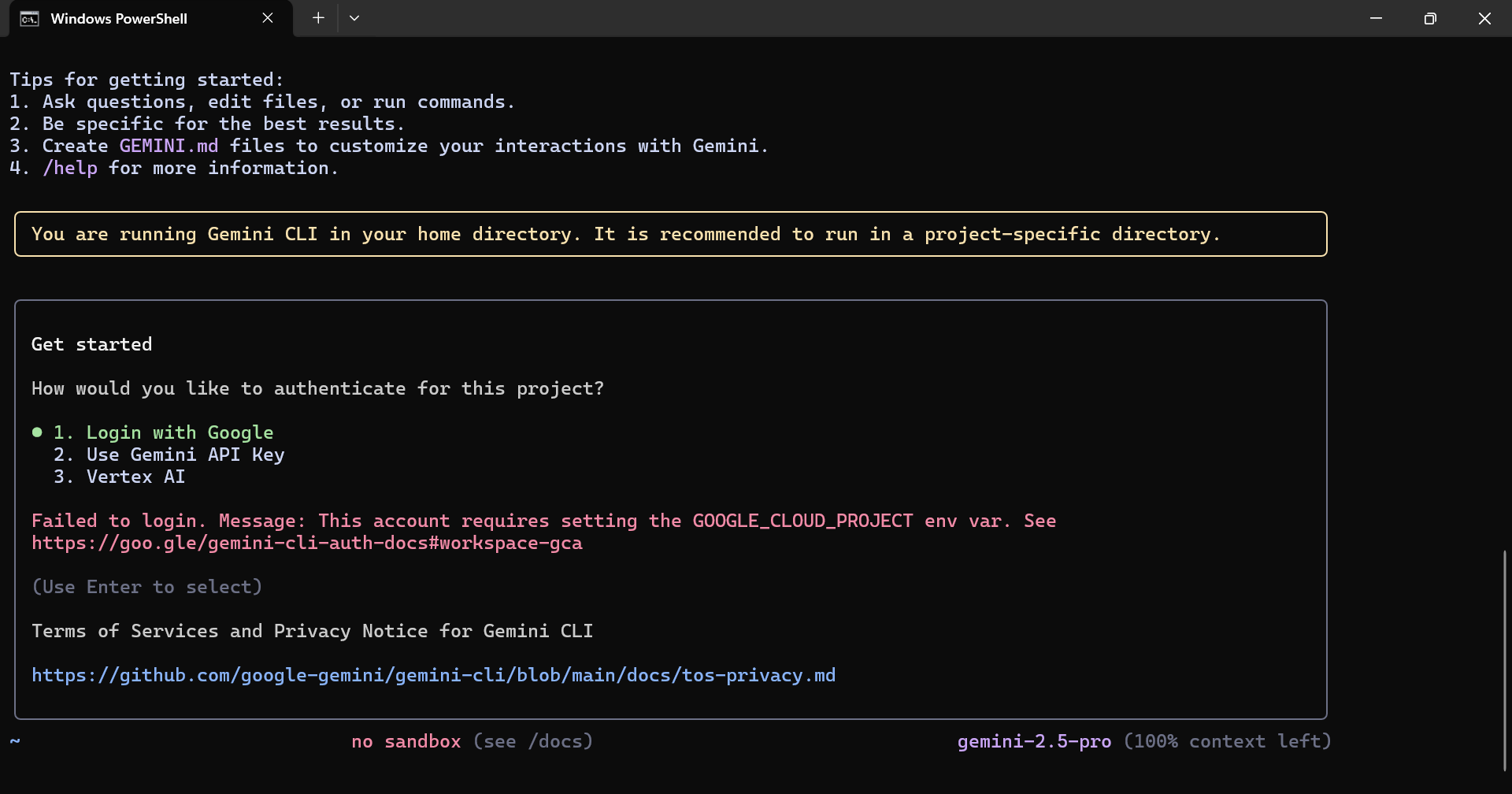Click the terminal vertical scrollbar
1512x794 pixels.
[x=1505, y=660]
